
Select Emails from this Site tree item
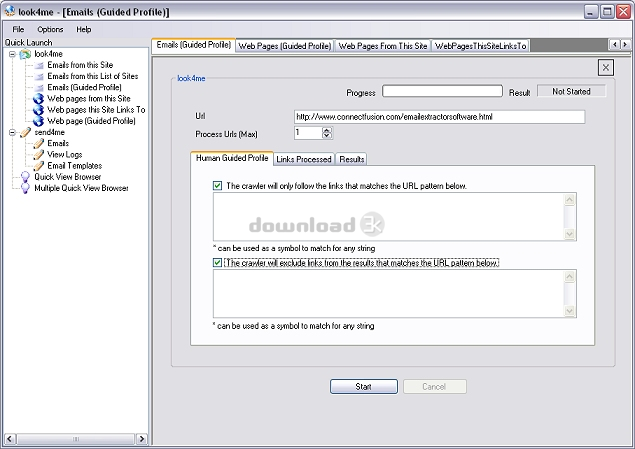80,65
